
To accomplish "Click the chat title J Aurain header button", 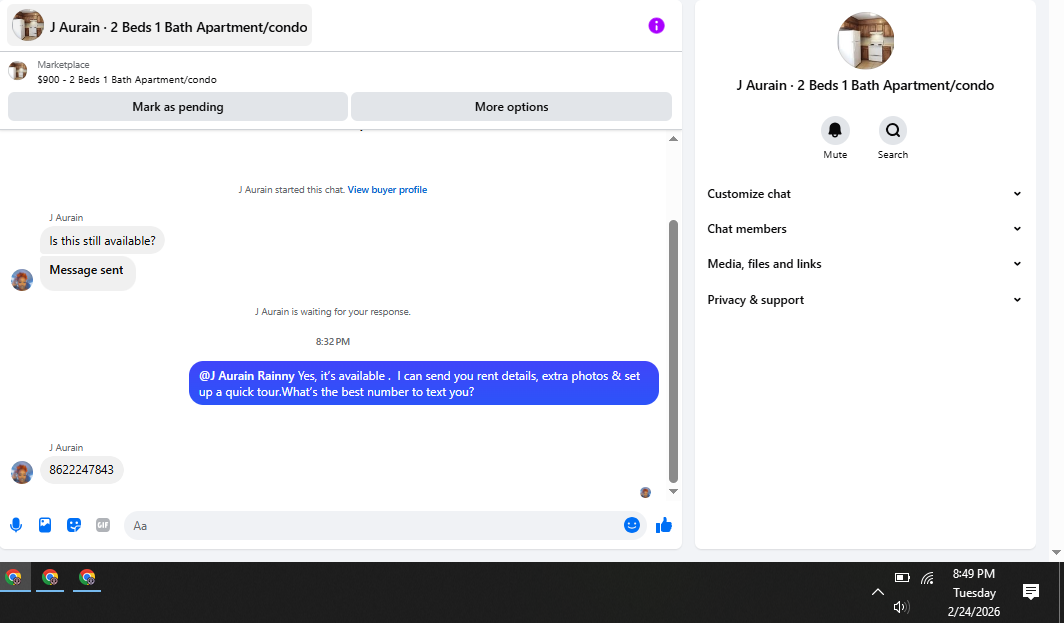I will pos(159,26).
